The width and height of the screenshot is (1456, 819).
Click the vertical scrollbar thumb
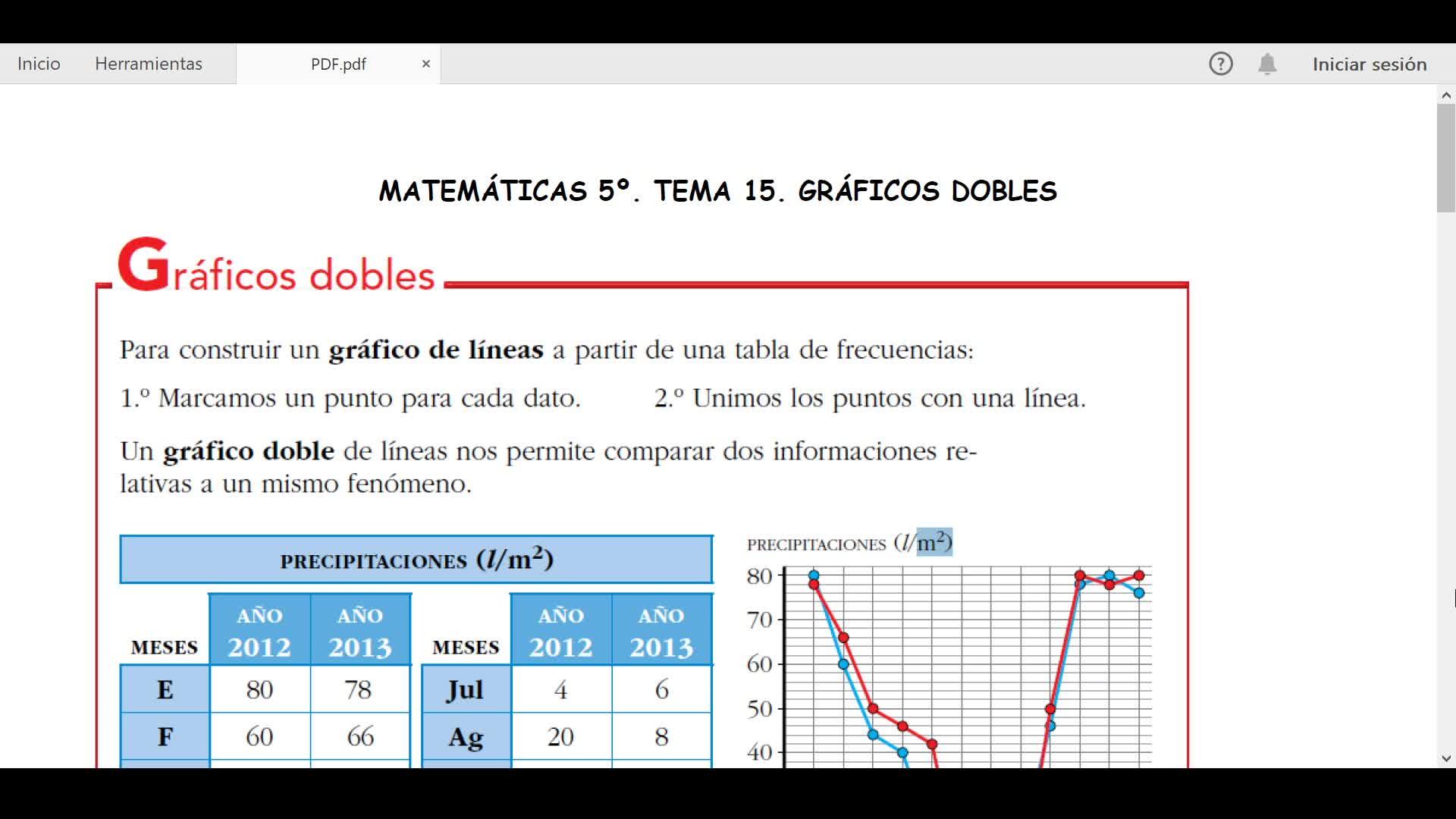pyautogui.click(x=1445, y=158)
